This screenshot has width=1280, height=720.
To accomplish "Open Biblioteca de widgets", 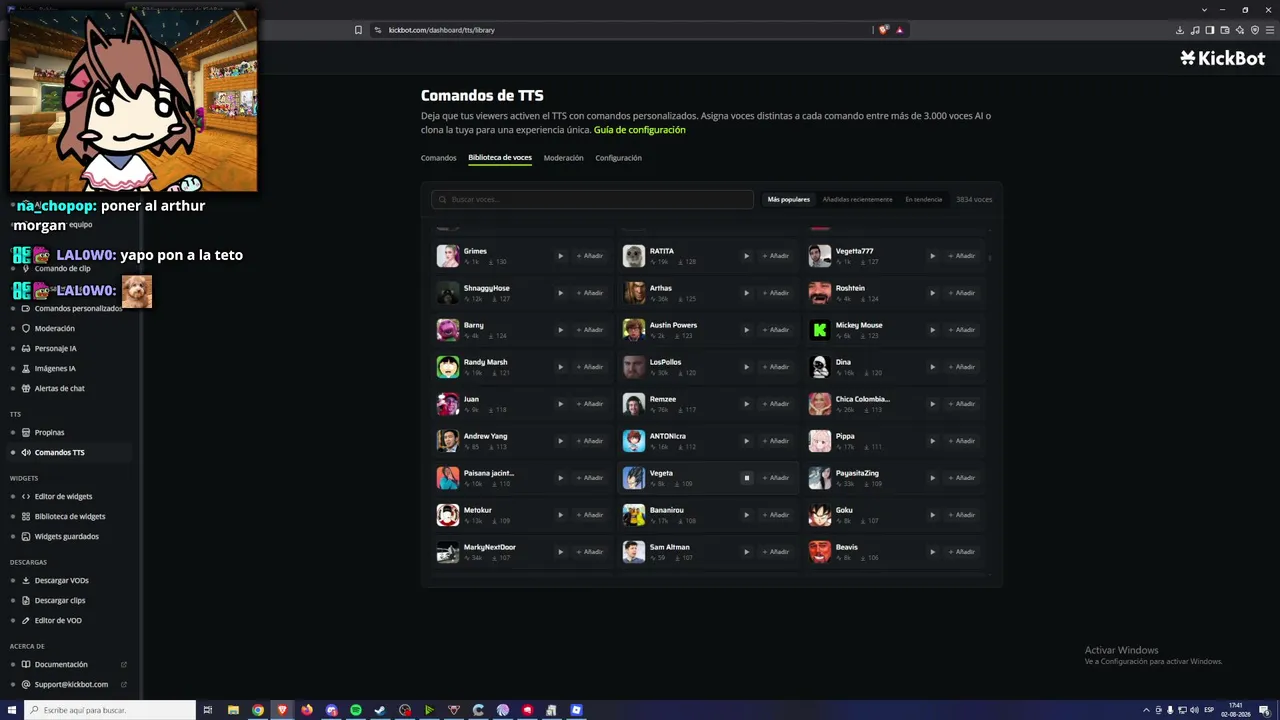I will click(67, 516).
